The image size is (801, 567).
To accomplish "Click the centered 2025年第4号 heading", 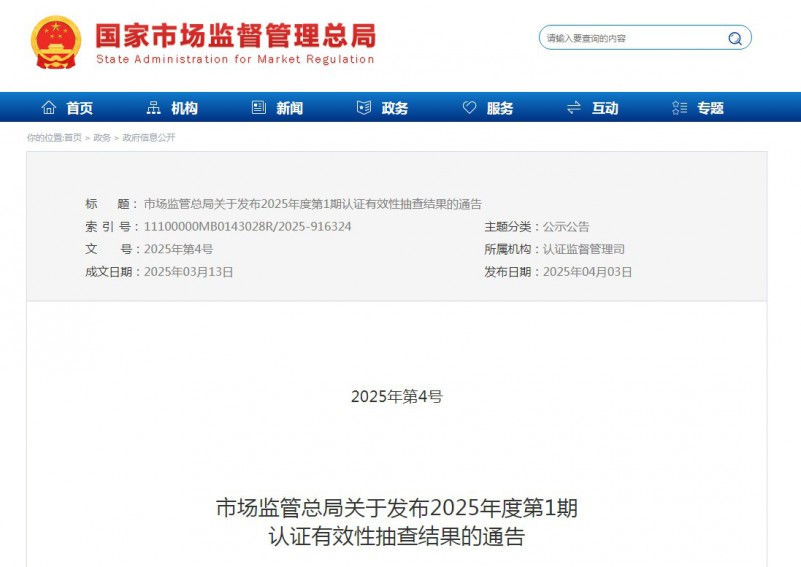I will (397, 396).
